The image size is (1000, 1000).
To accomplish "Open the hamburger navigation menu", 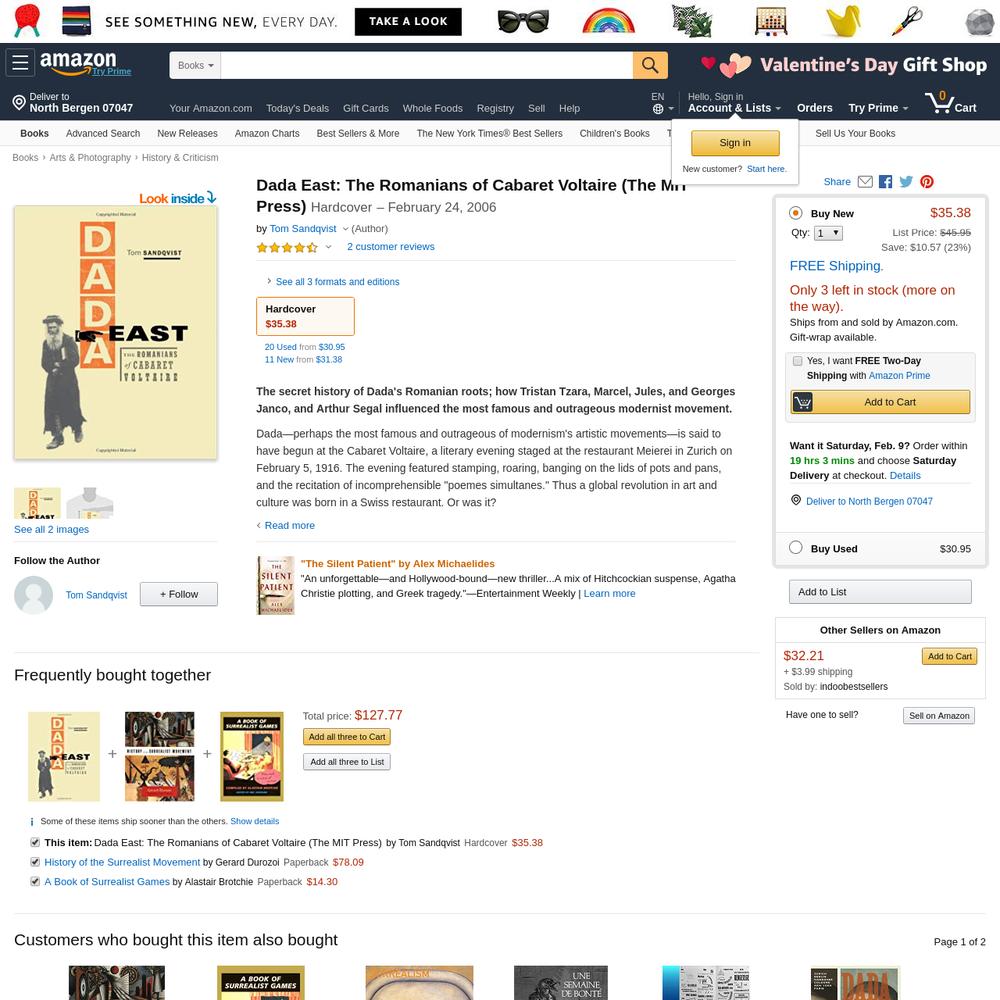I will click(20, 62).
